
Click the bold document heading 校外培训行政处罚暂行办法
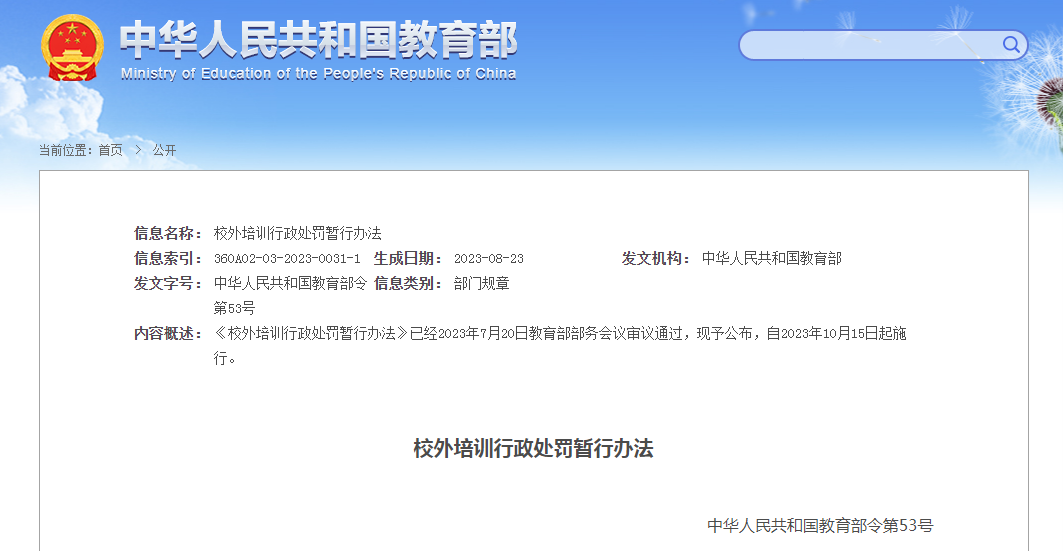pyautogui.click(x=533, y=448)
